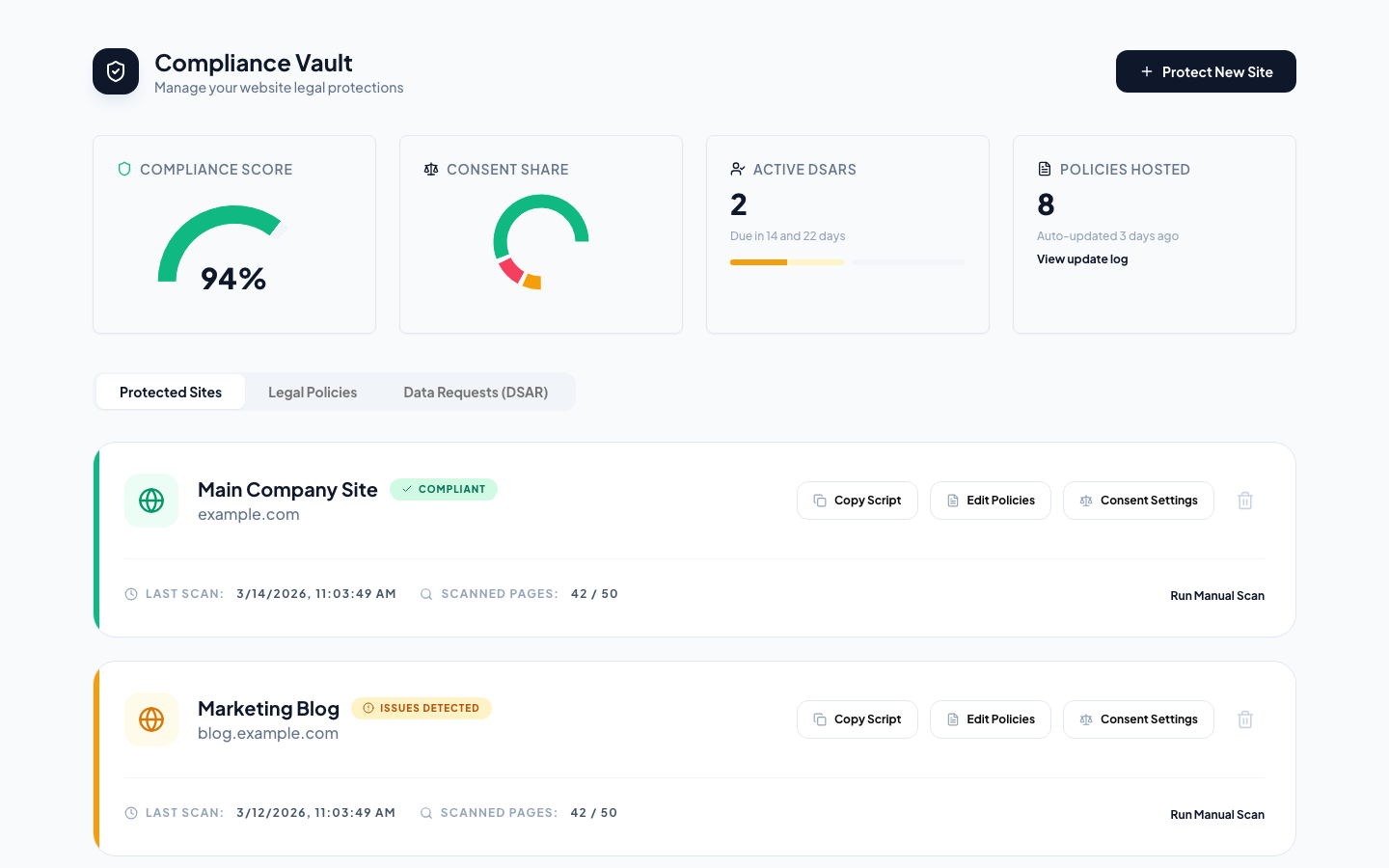Click the trash icon on Marketing Blog
1389x868 pixels.
coord(1244,719)
